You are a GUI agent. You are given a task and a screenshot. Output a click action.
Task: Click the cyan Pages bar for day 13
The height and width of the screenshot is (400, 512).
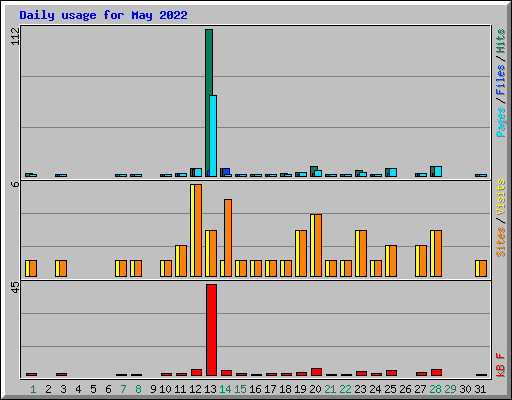[x=213, y=136]
